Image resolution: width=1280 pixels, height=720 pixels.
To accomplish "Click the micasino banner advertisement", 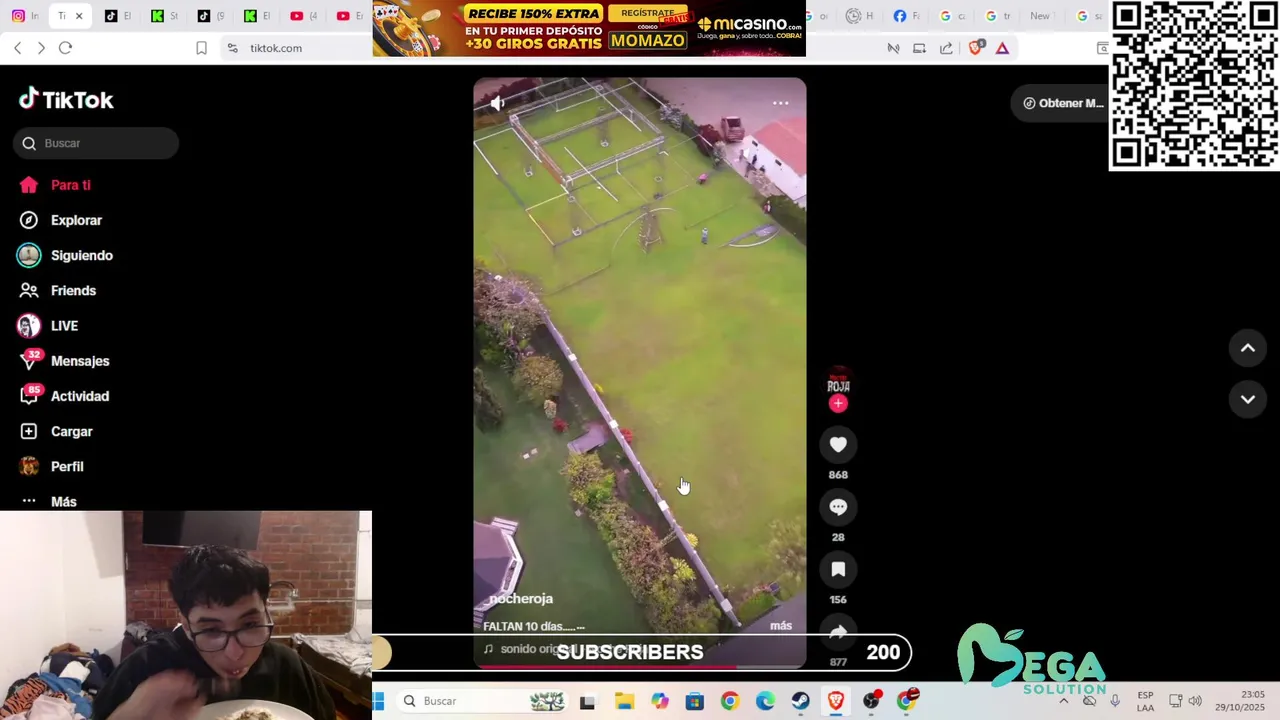I will pos(589,28).
